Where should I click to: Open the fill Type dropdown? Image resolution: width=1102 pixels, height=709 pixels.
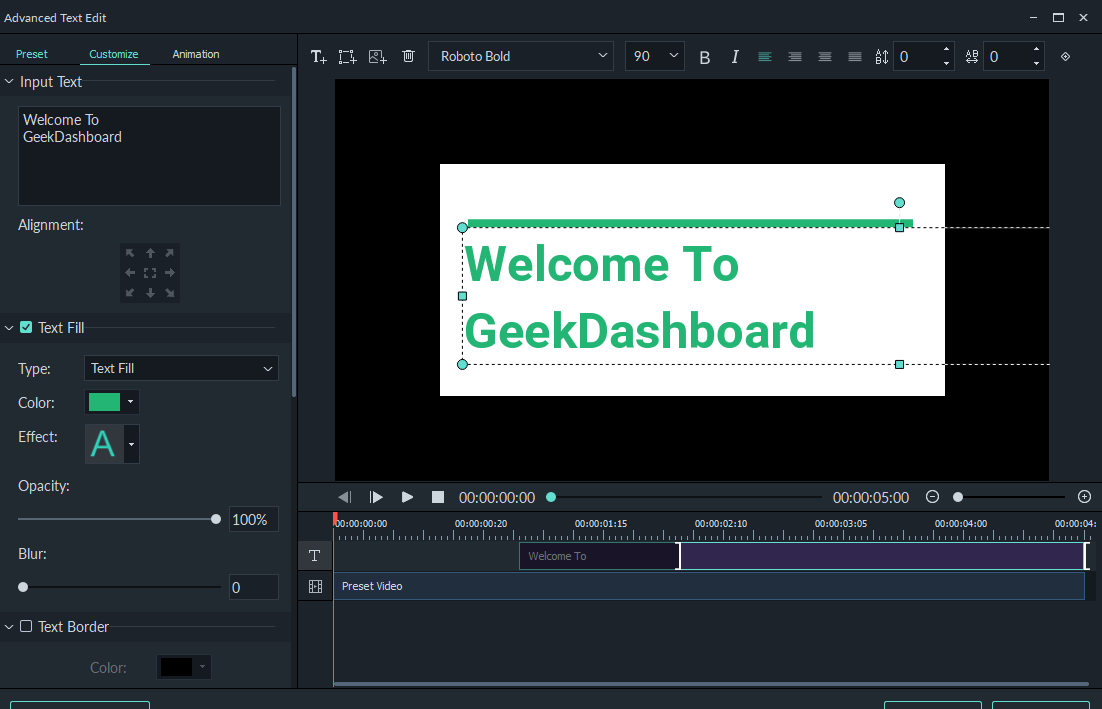click(180, 368)
